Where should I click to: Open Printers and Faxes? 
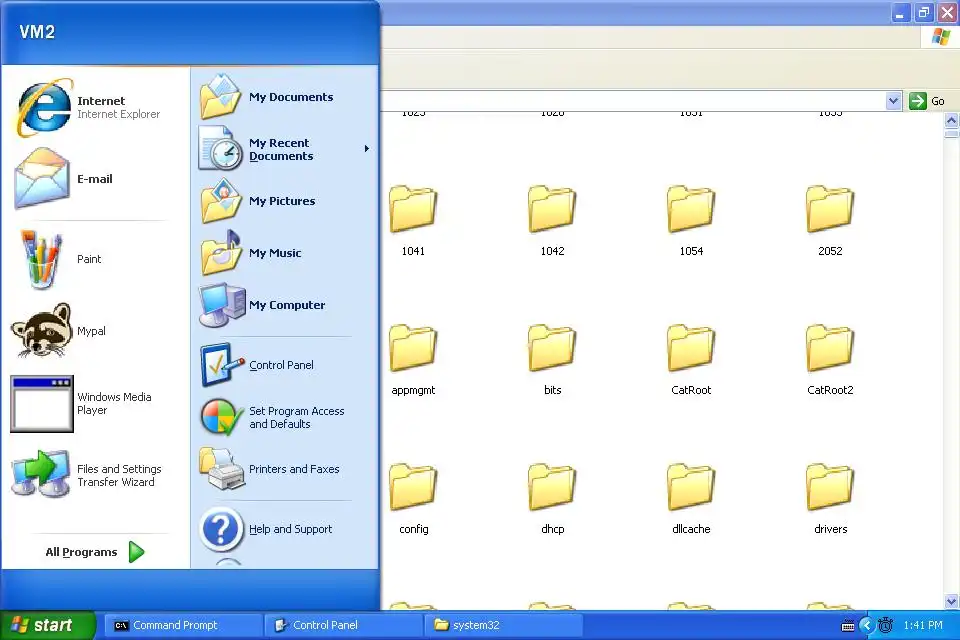283,469
